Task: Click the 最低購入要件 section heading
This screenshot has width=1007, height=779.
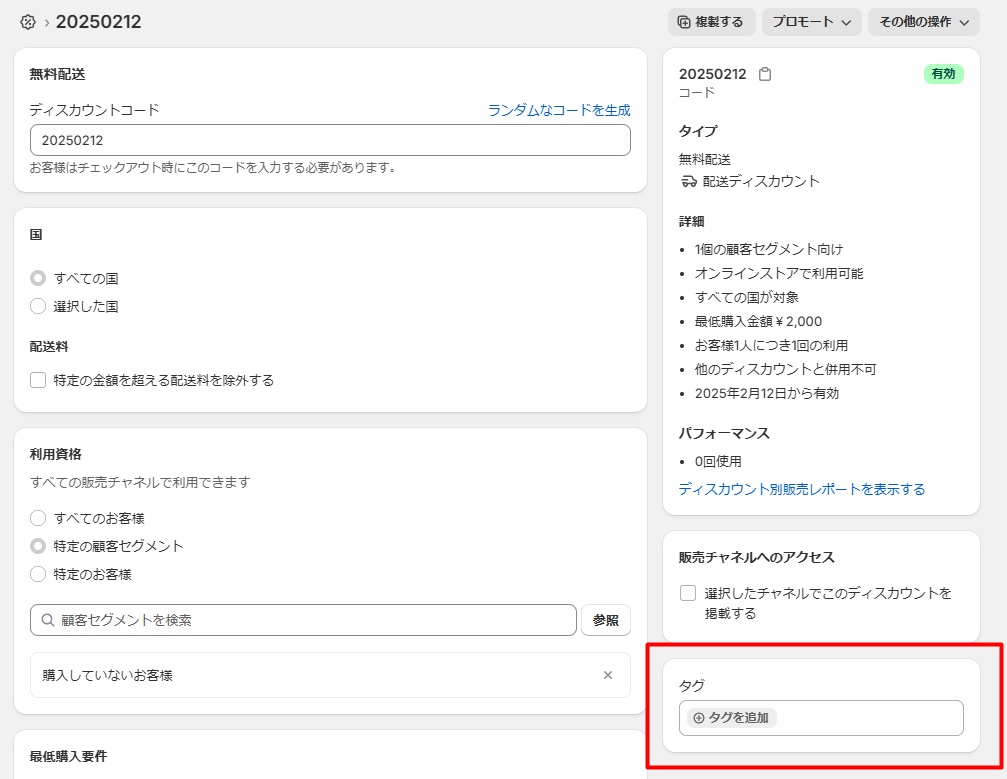Action: point(68,757)
